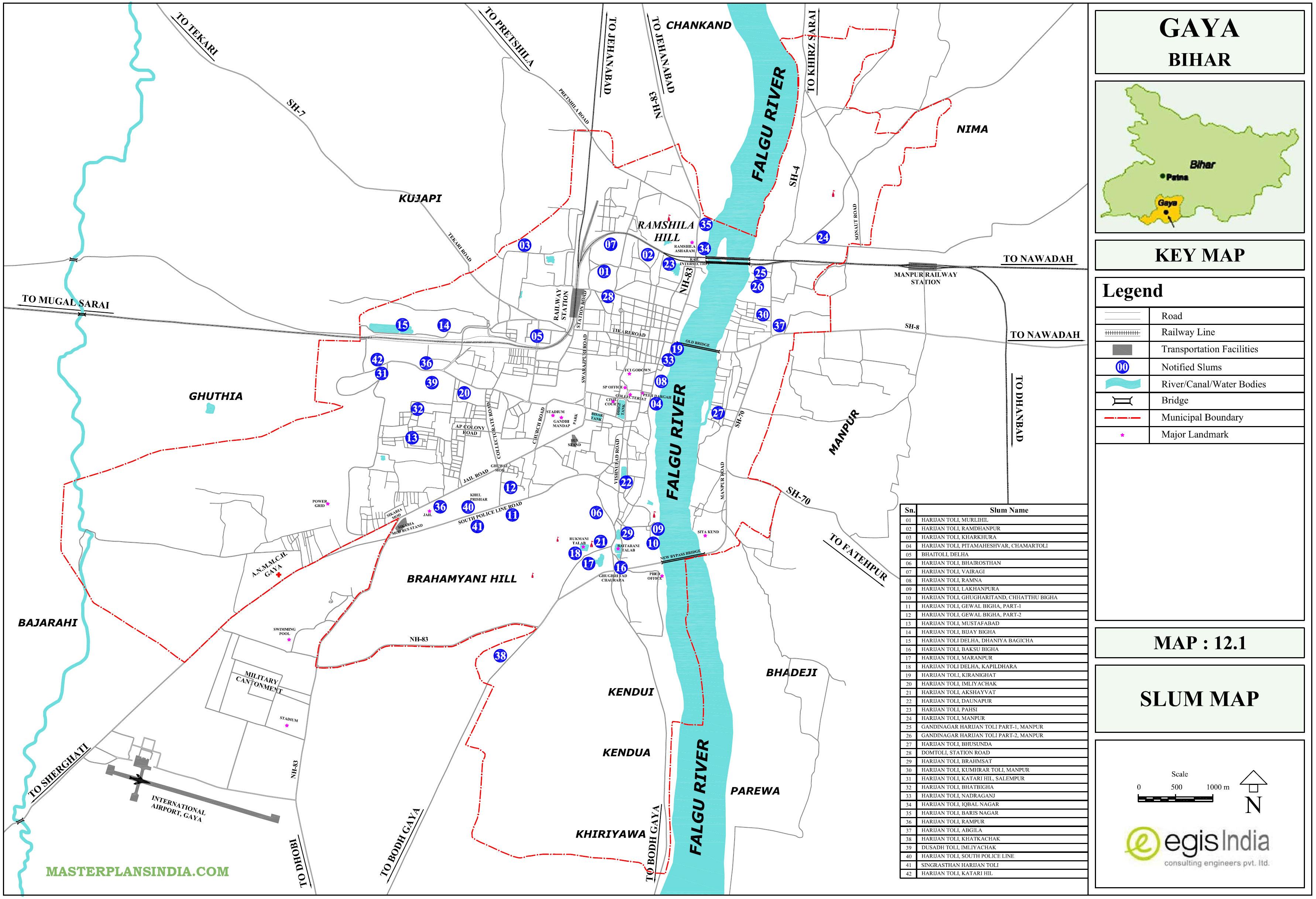Click table row DOMTOLI, STATION ROAD
Image resolution: width=1316 pixels, height=899 pixels.
(x=994, y=753)
